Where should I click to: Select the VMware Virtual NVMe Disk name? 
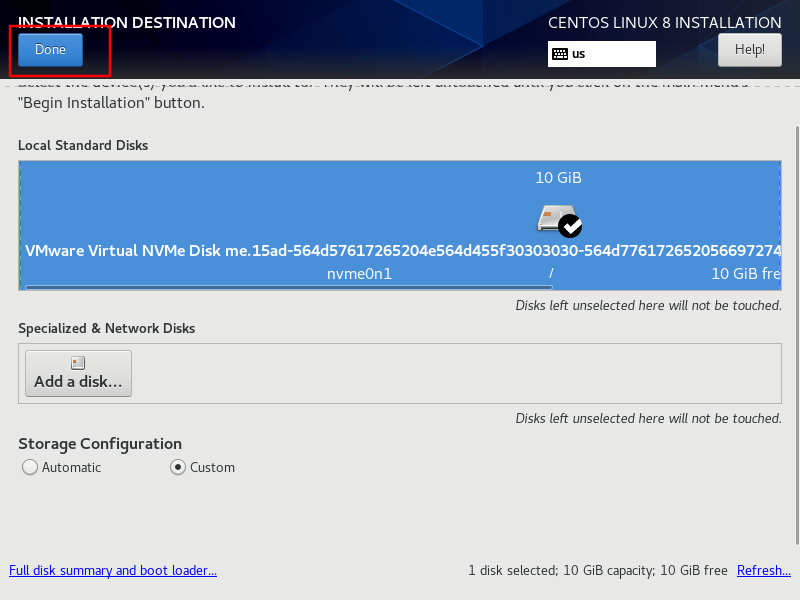pyautogui.click(x=403, y=251)
